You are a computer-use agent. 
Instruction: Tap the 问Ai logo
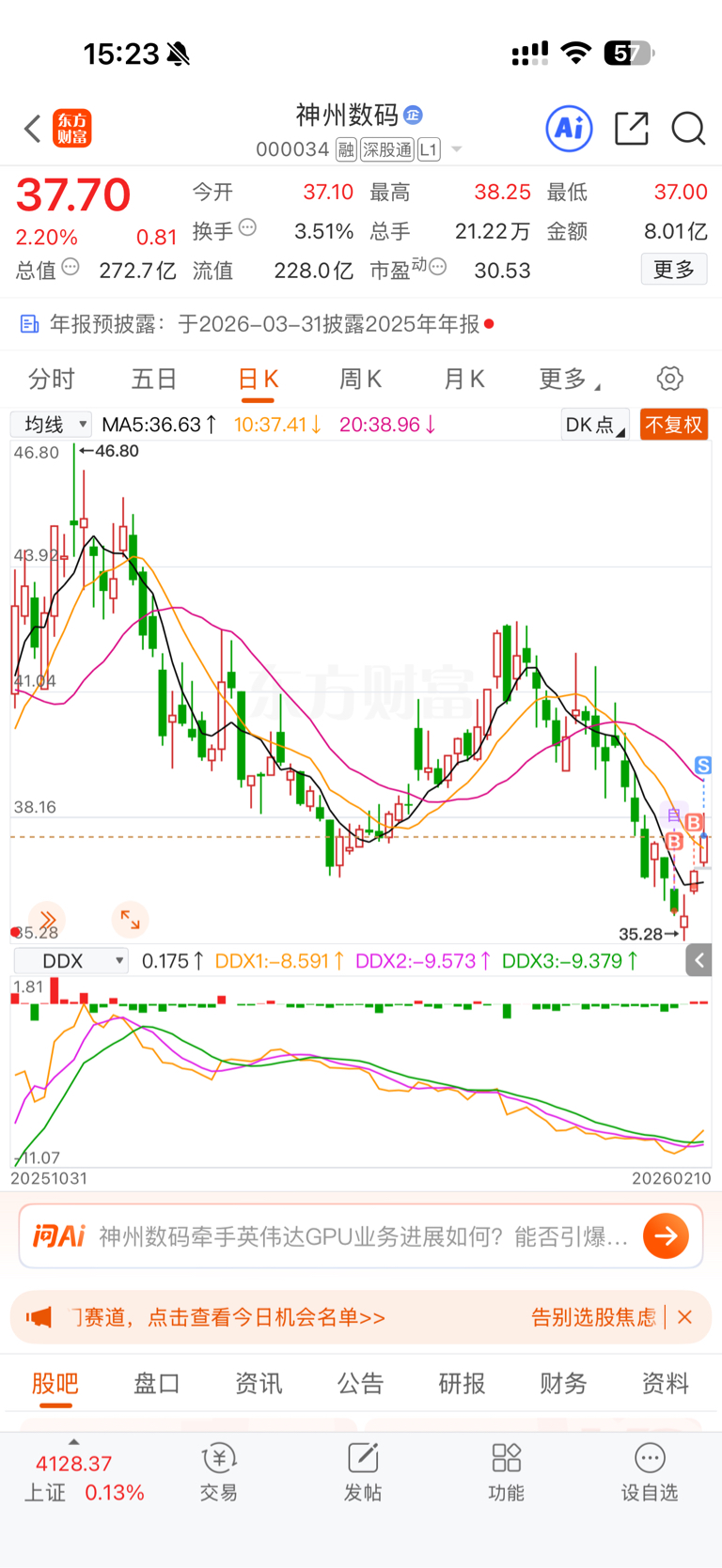click(59, 1236)
